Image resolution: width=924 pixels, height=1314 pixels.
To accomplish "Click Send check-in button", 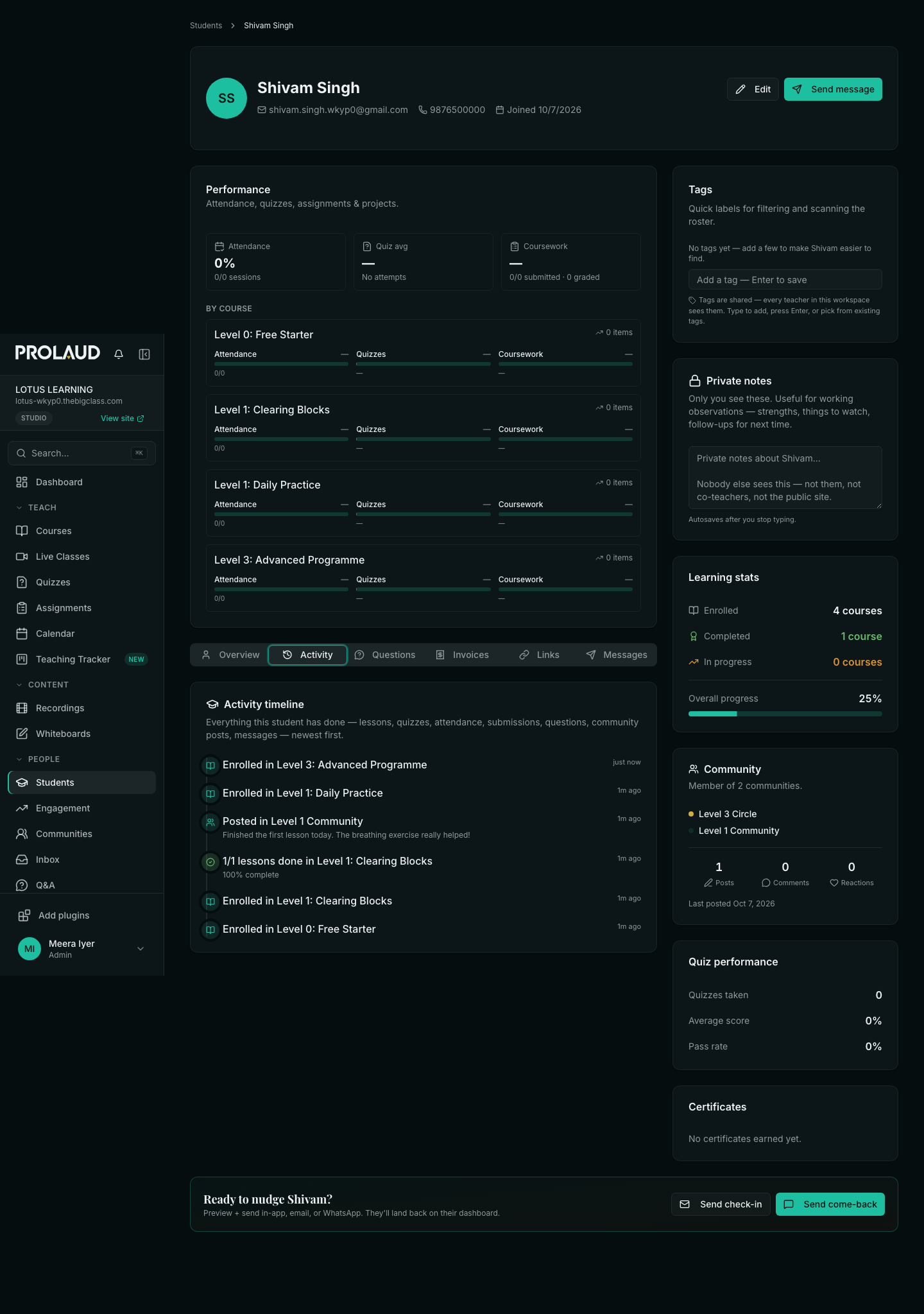I will (721, 1204).
